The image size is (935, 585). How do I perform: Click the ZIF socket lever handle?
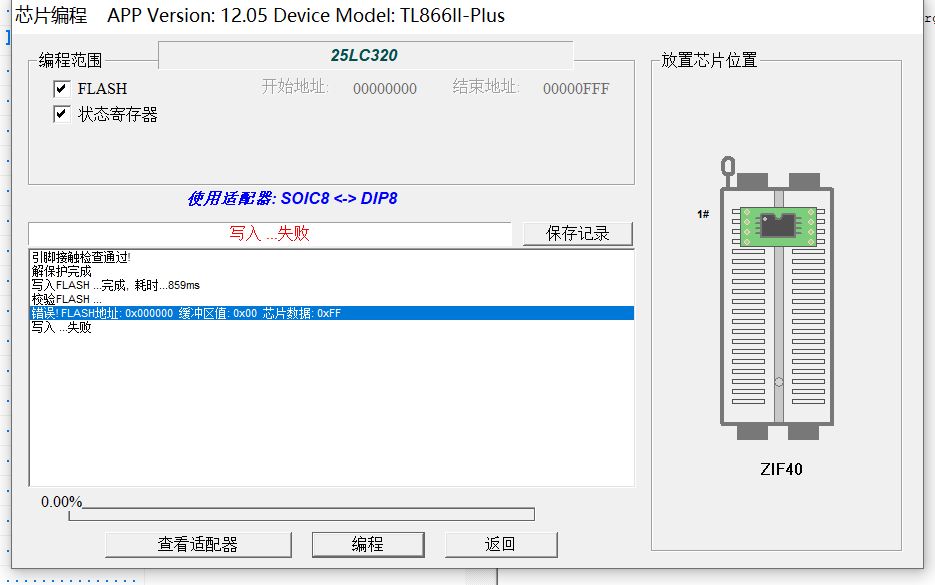pyautogui.click(x=729, y=166)
